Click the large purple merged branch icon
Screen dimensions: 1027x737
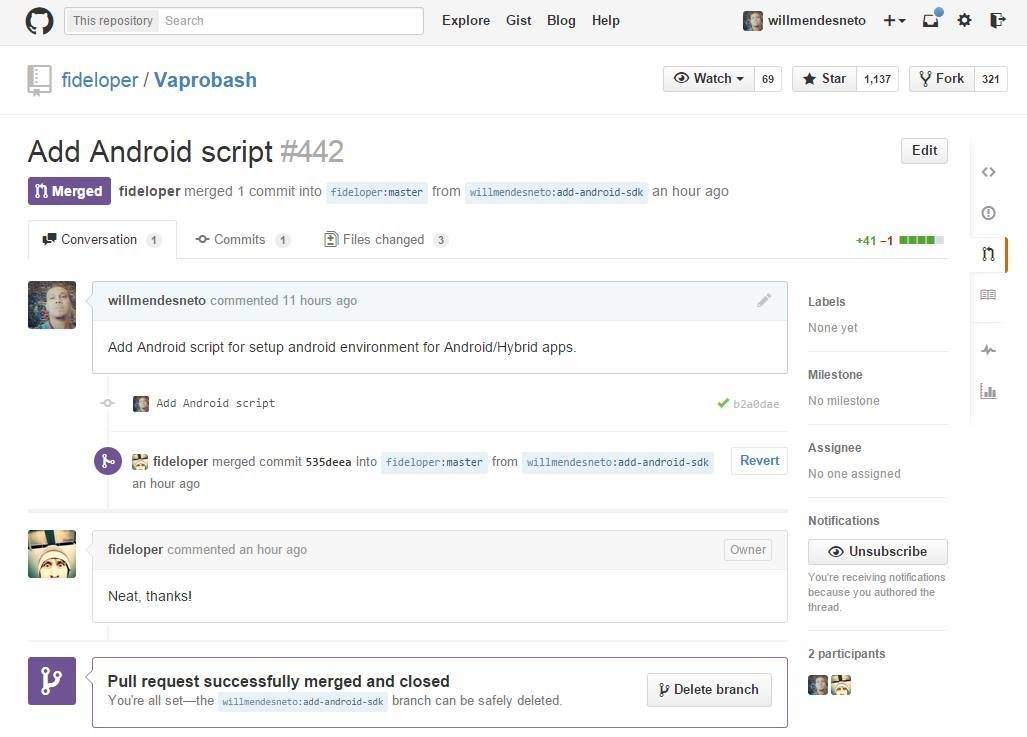[x=52, y=681]
